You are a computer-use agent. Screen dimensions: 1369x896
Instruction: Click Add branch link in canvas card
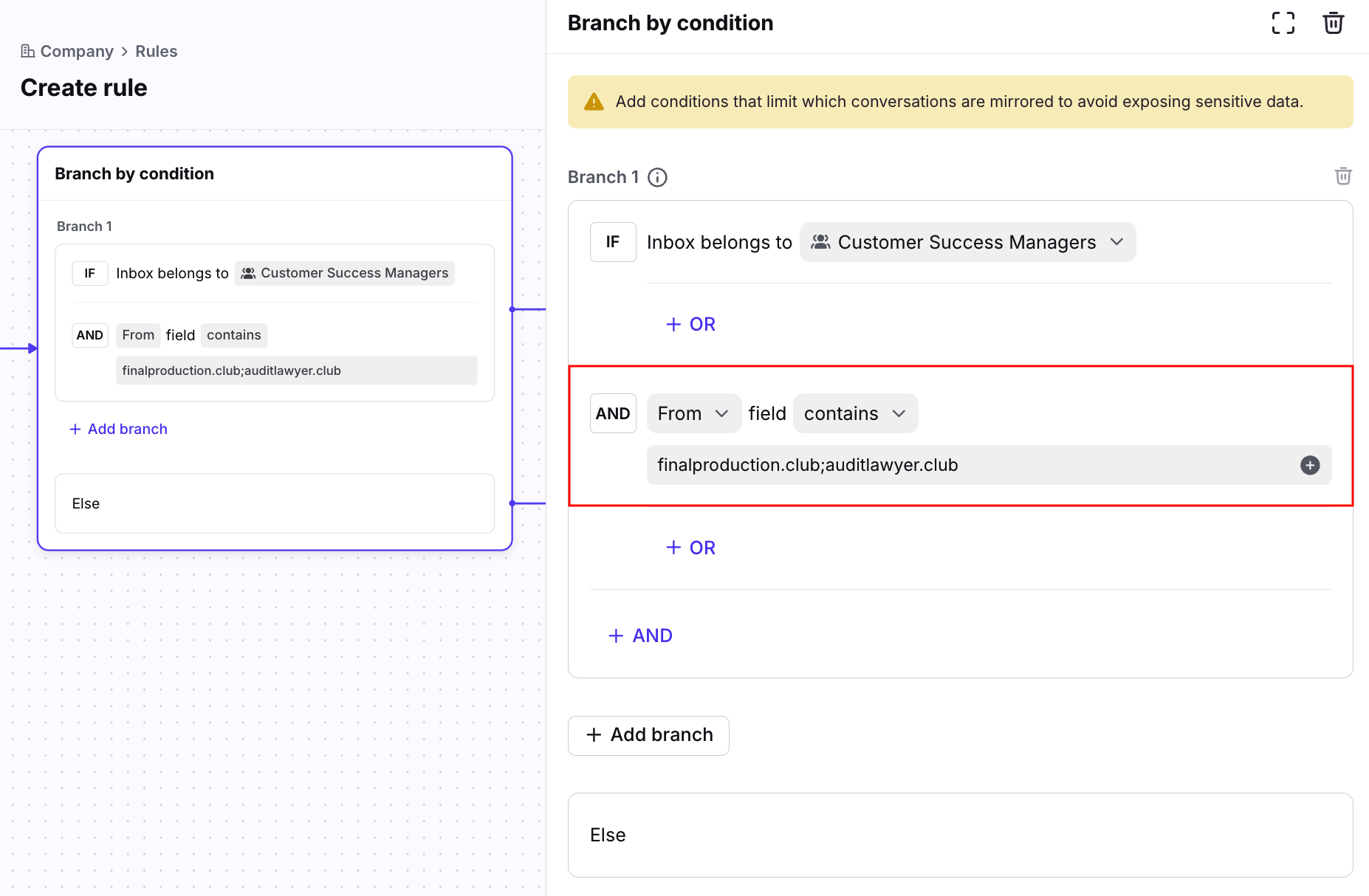[x=119, y=429]
